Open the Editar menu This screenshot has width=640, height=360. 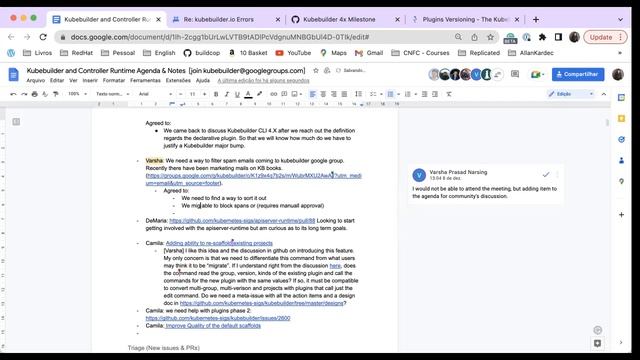(x=57, y=80)
